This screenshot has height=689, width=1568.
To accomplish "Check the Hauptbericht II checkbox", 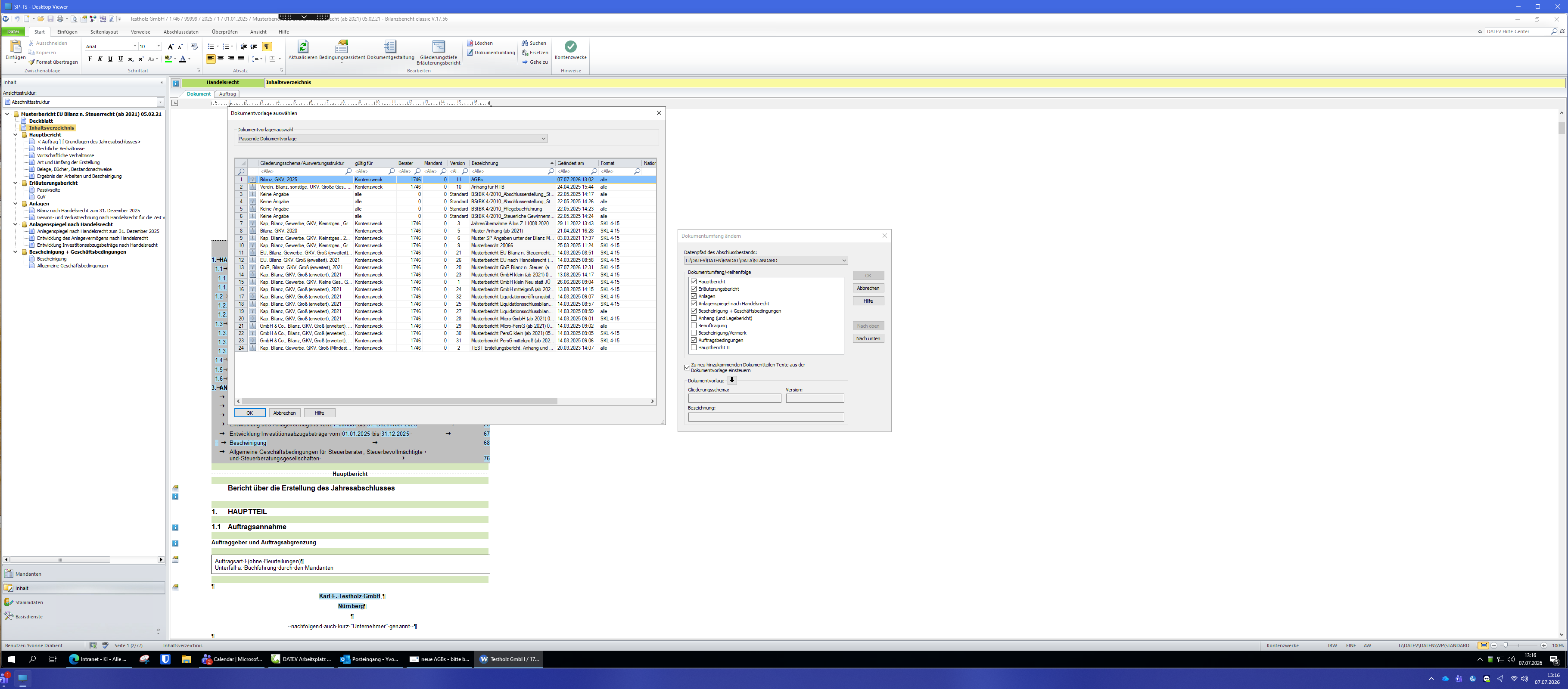I will coord(694,348).
